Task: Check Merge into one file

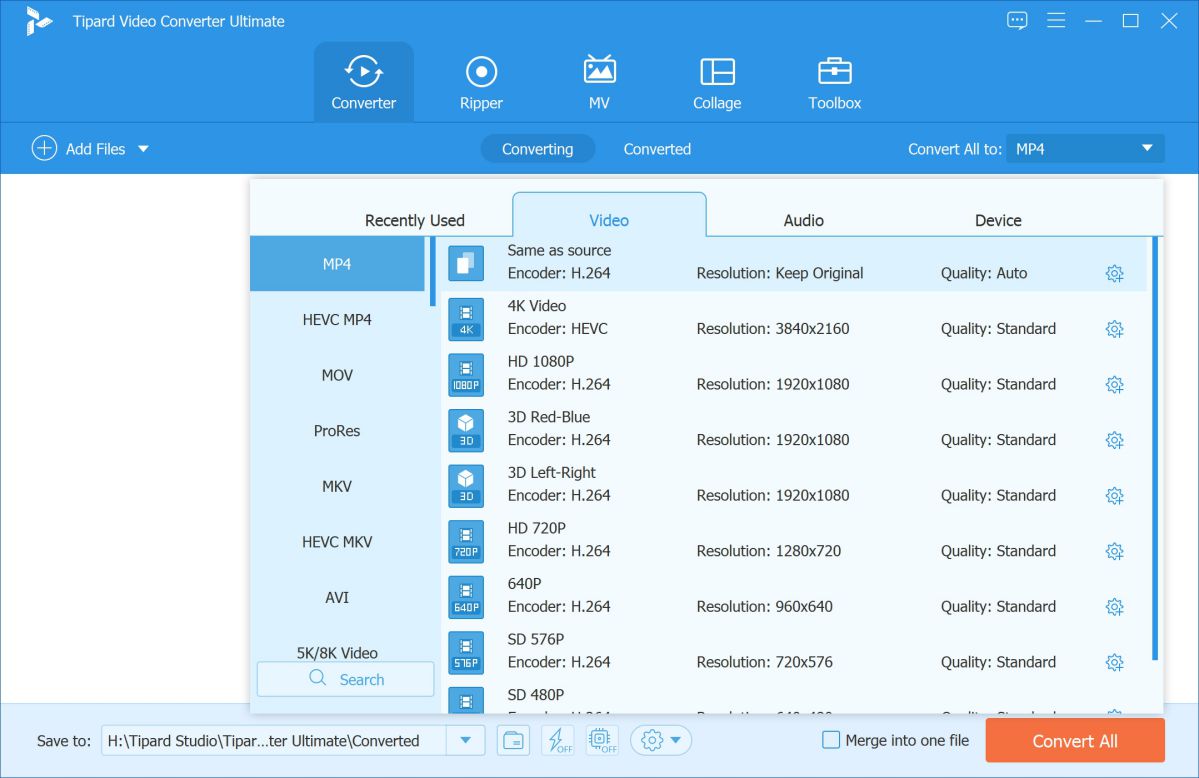Action: [830, 740]
